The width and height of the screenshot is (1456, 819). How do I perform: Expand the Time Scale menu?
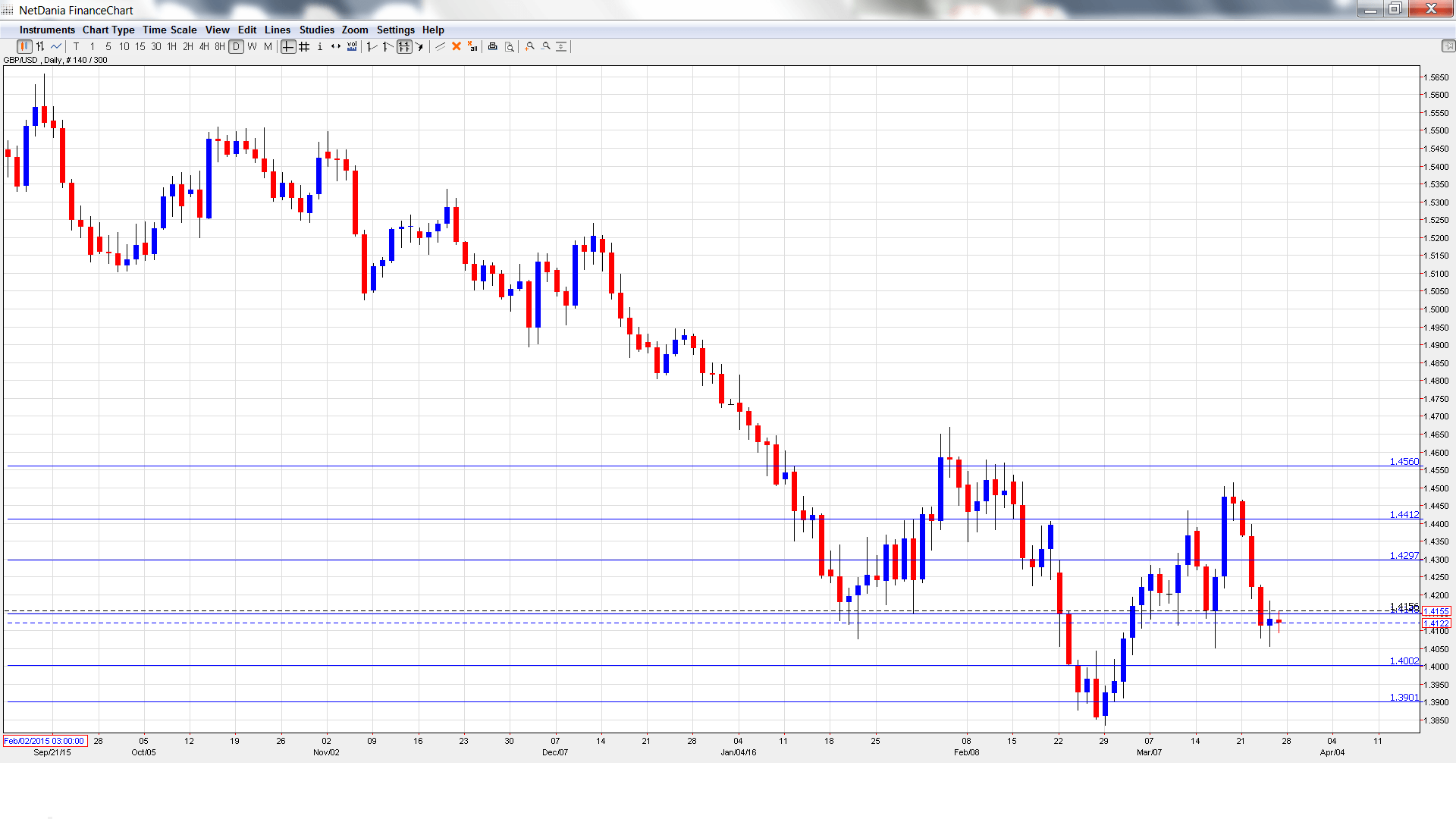click(169, 30)
